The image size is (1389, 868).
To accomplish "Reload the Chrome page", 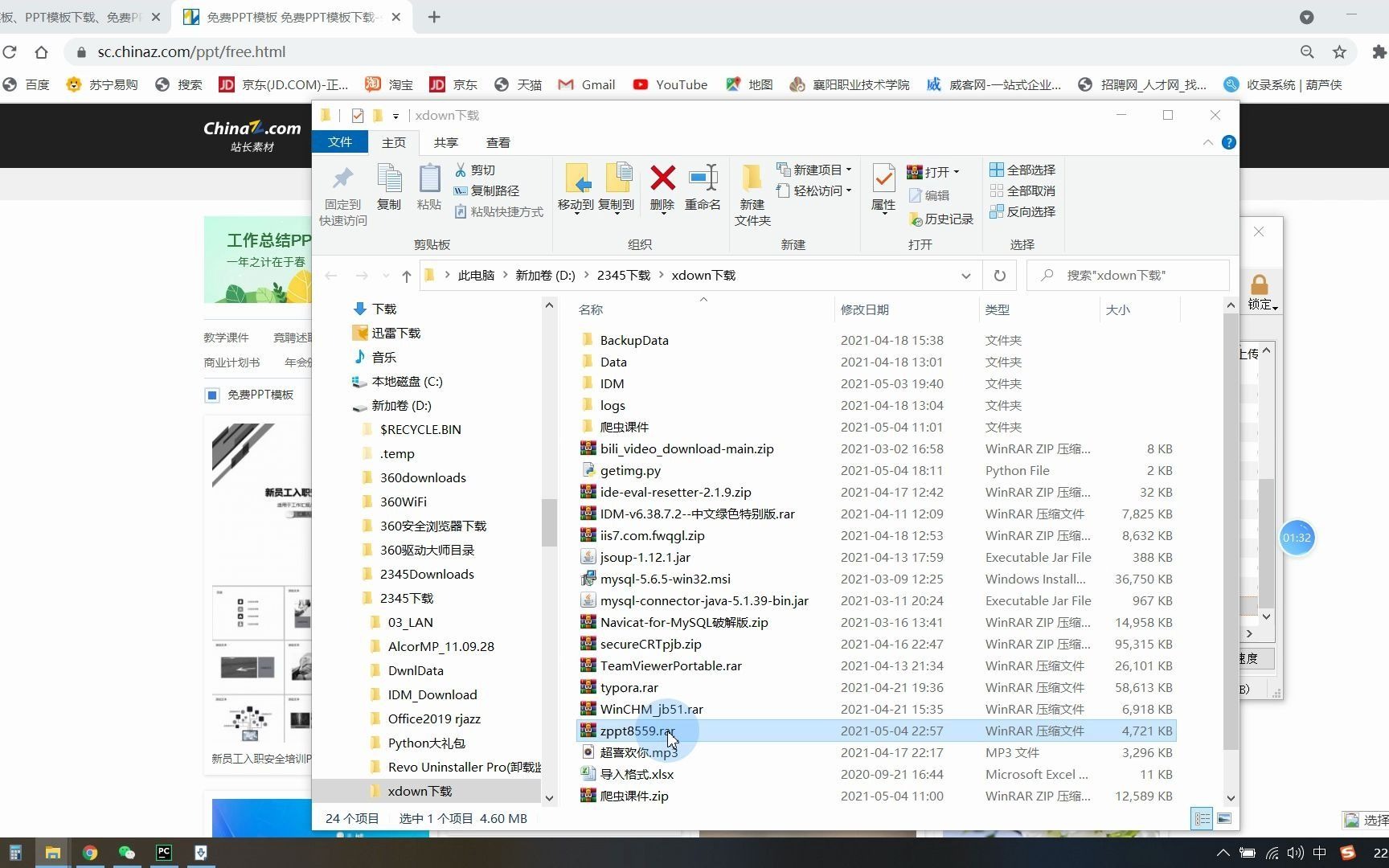I will pyautogui.click(x=10, y=51).
